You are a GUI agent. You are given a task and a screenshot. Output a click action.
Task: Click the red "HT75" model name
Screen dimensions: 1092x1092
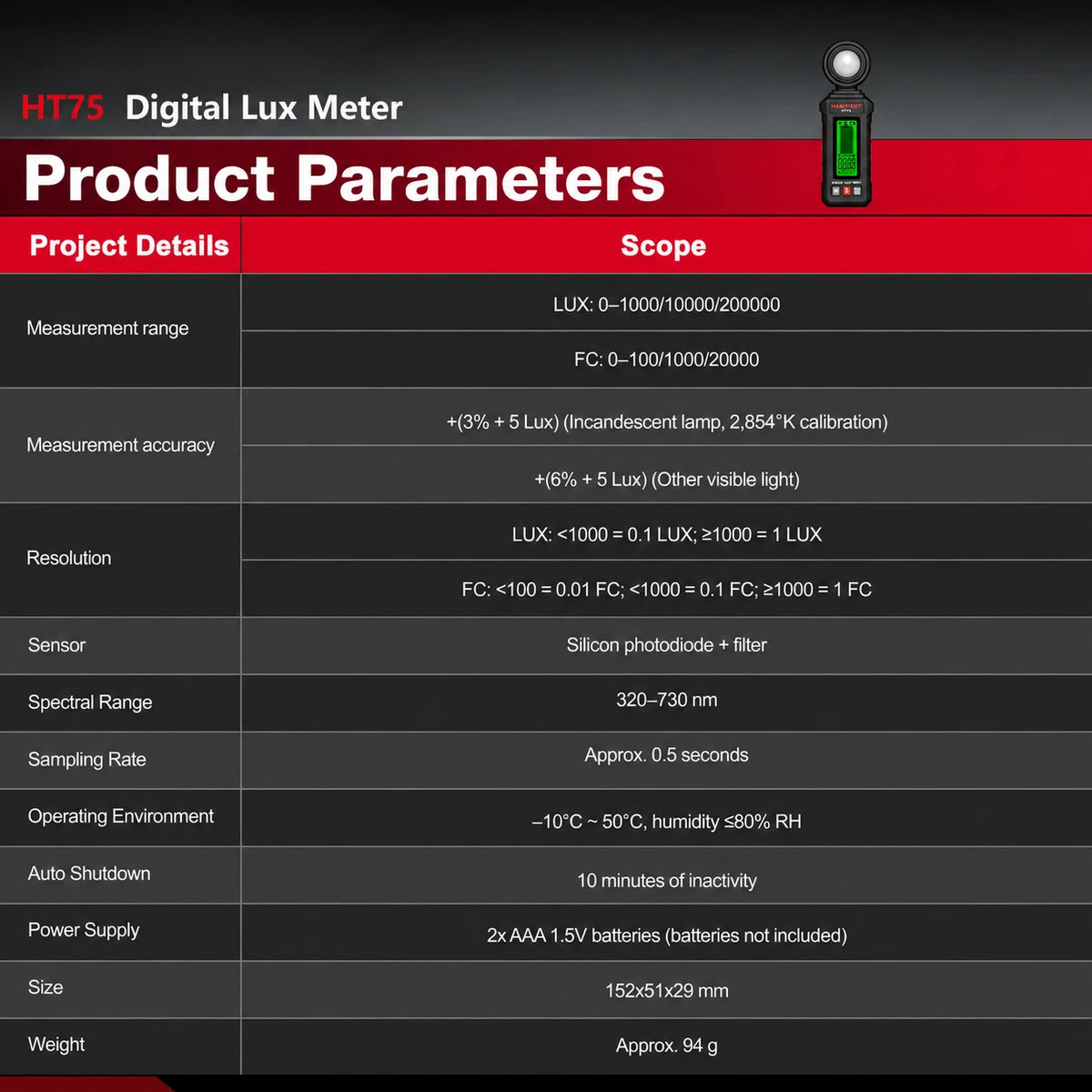click(63, 107)
